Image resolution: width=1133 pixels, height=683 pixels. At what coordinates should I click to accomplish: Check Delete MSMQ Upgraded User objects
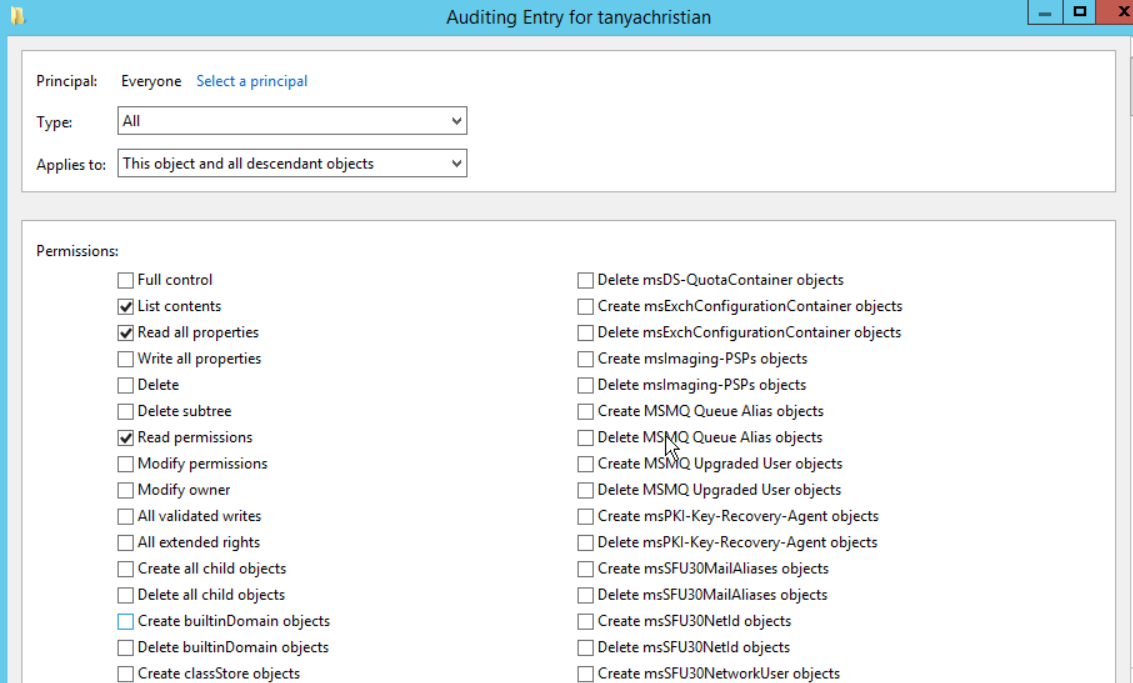tap(585, 490)
